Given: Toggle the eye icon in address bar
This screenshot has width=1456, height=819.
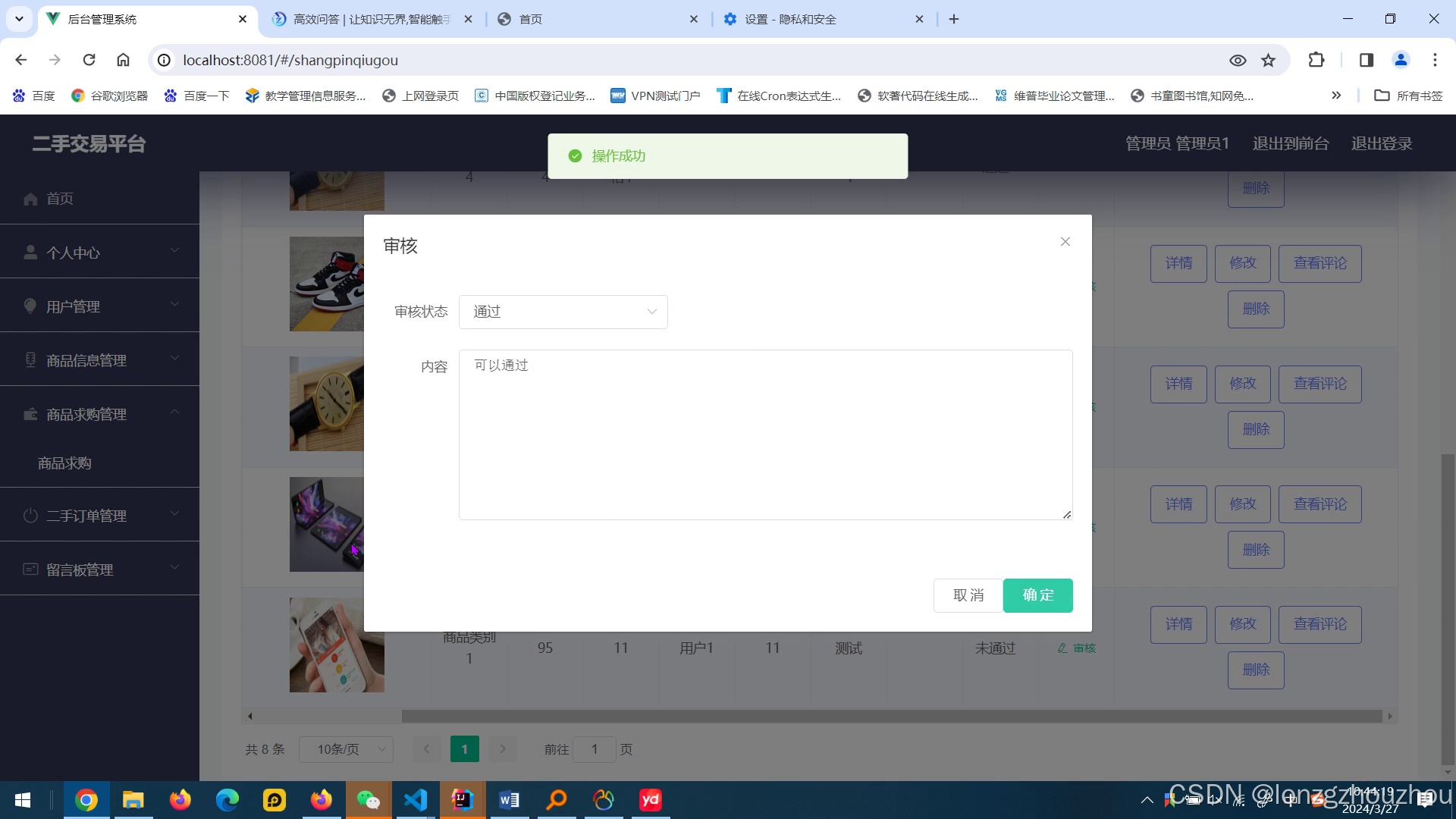Looking at the screenshot, I should (1238, 60).
